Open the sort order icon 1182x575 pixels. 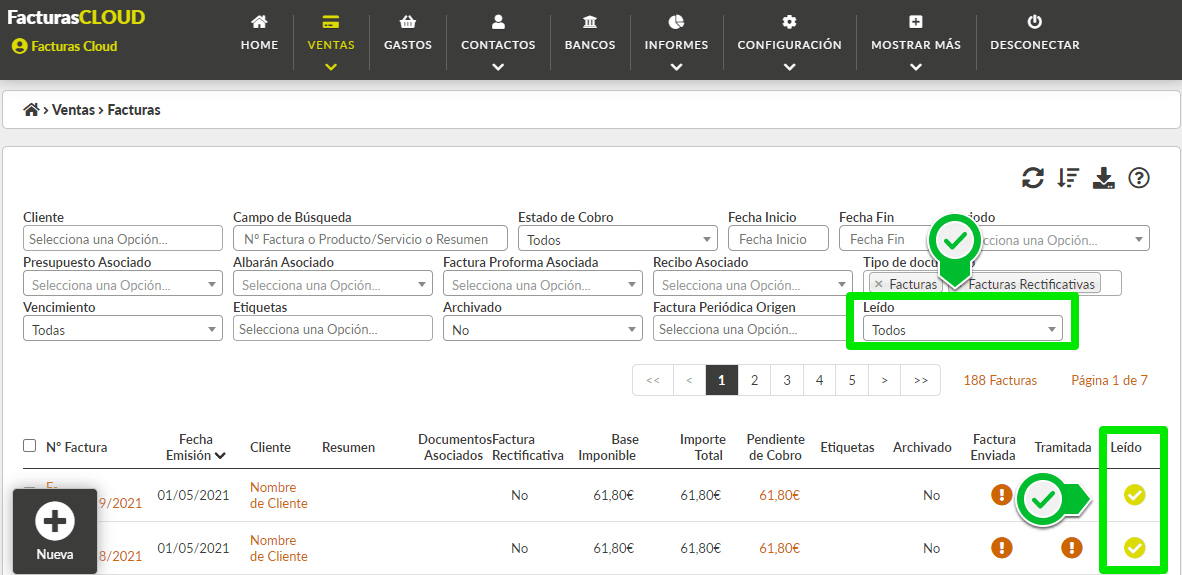pyautogui.click(x=1068, y=178)
